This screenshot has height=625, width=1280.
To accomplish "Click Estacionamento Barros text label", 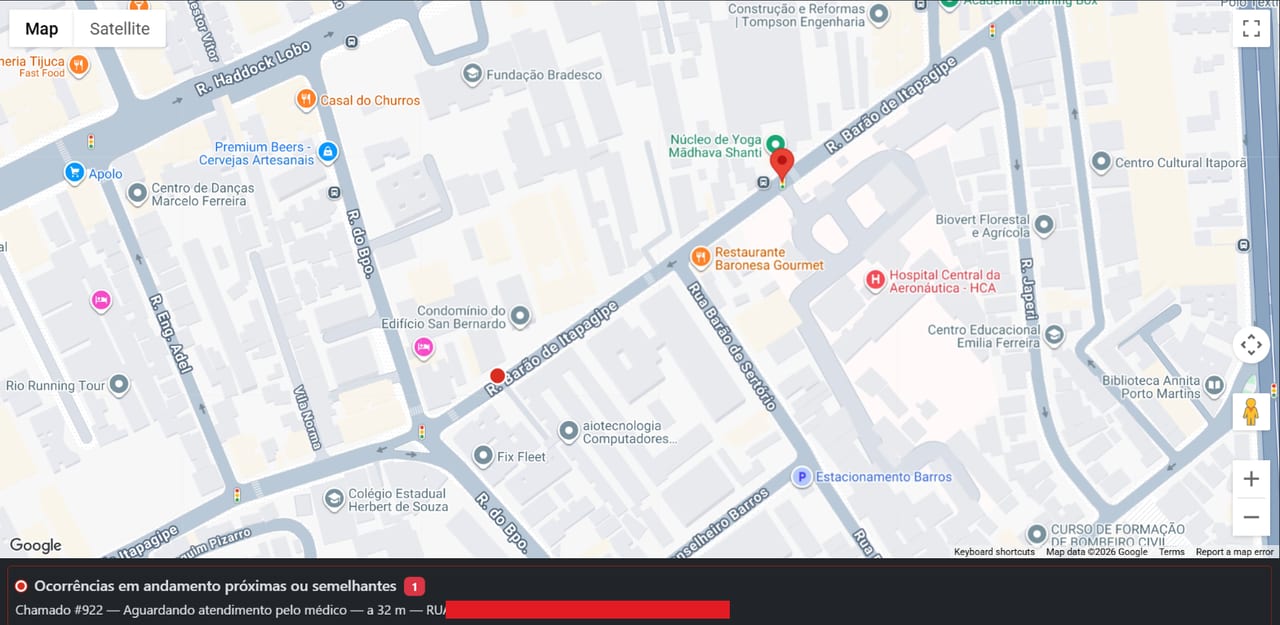I will point(884,477).
